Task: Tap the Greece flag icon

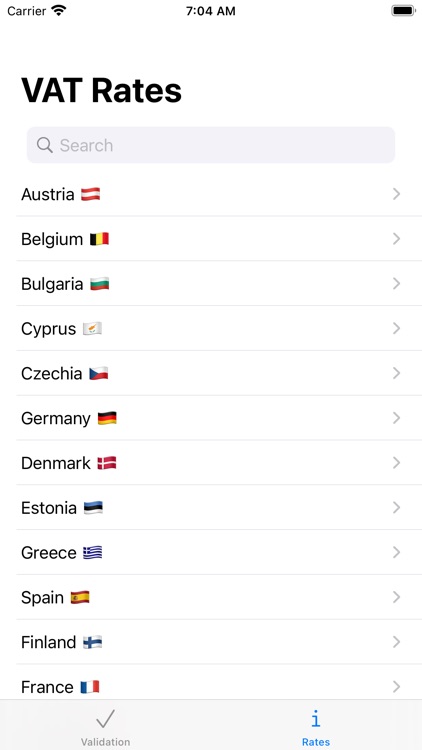Action: [x=93, y=552]
